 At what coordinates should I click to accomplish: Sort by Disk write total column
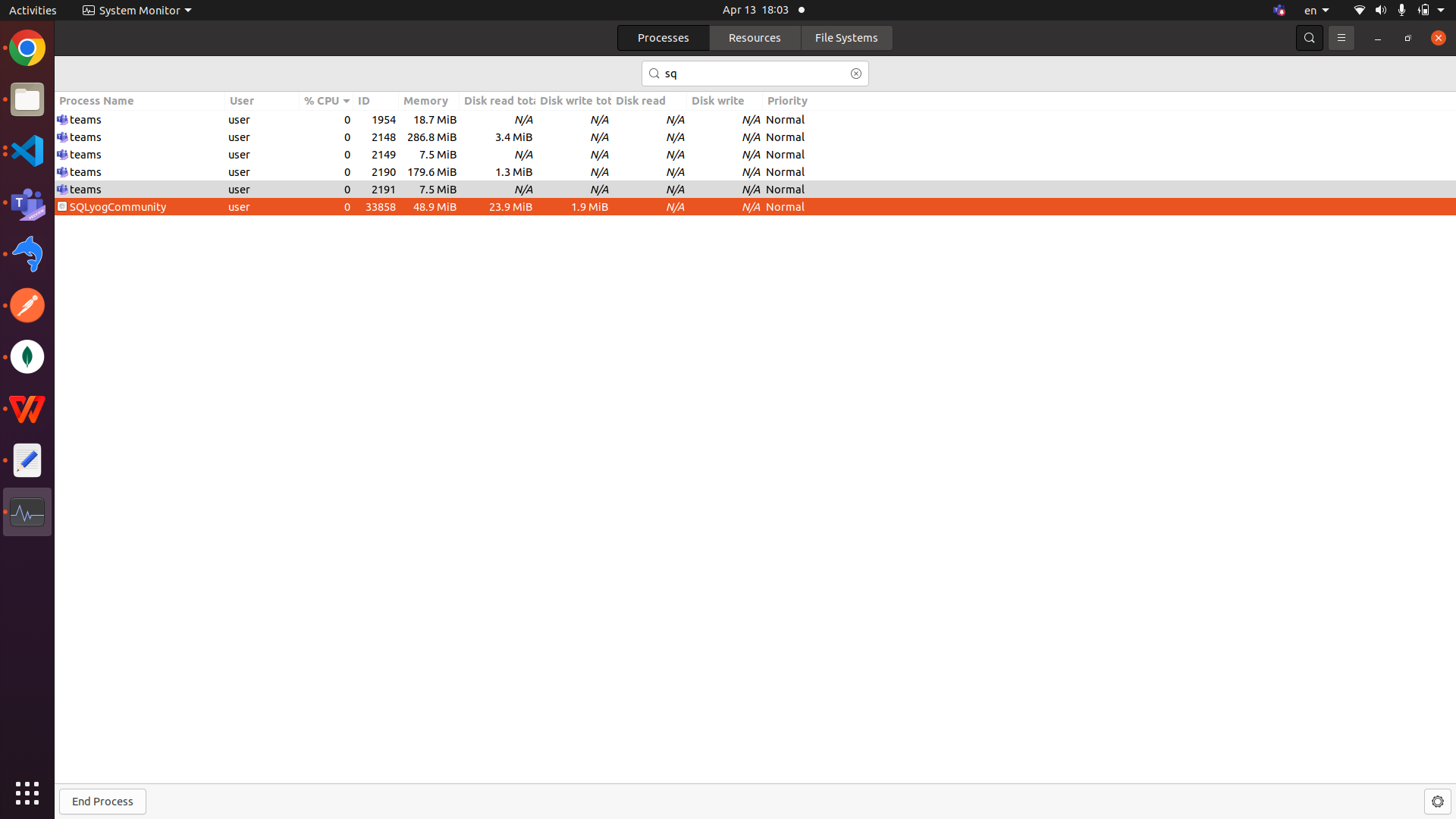point(573,101)
